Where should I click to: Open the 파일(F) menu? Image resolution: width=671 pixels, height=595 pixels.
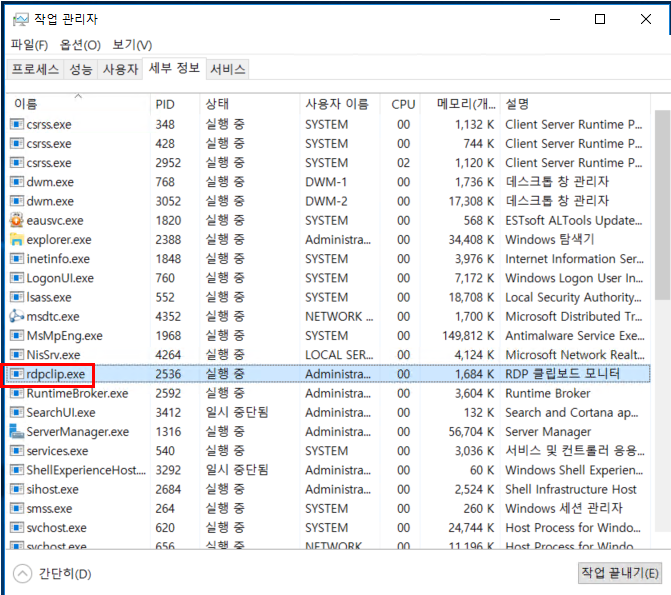(x=30, y=45)
